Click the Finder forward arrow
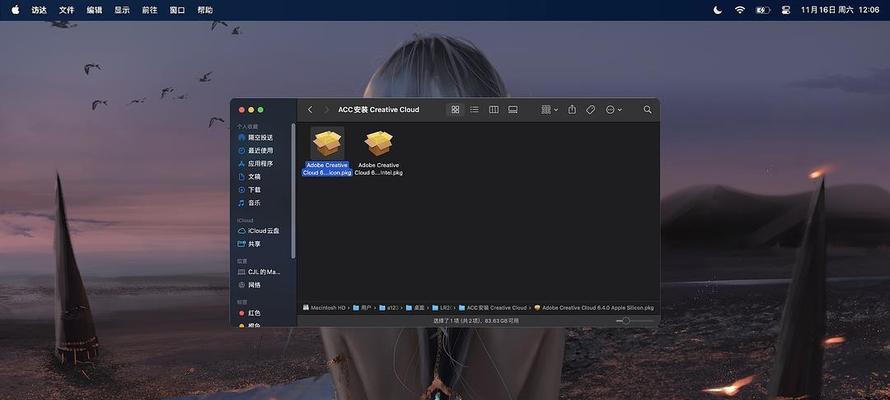The width and height of the screenshot is (890, 400). point(326,110)
